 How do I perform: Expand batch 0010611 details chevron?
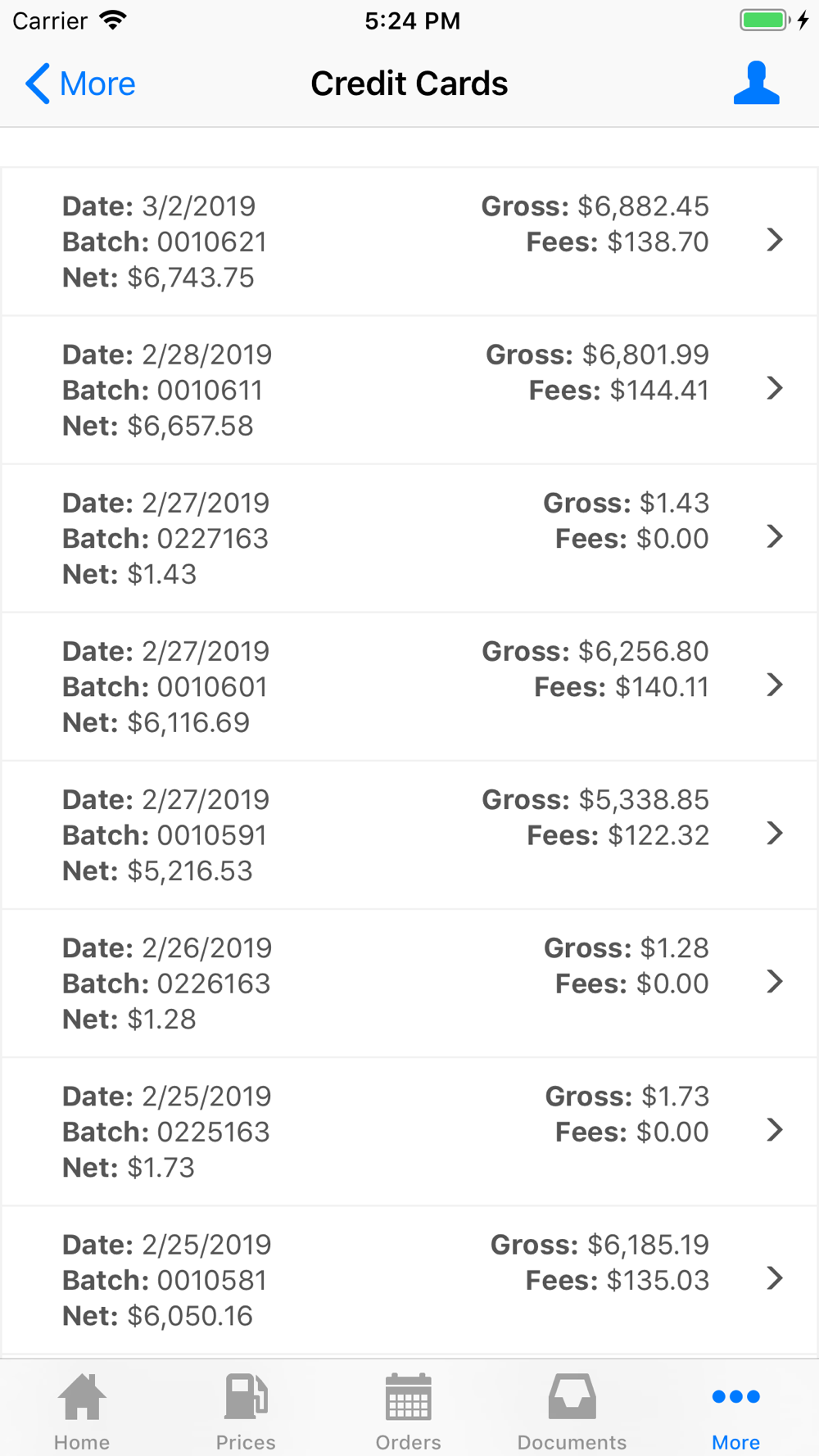(774, 388)
